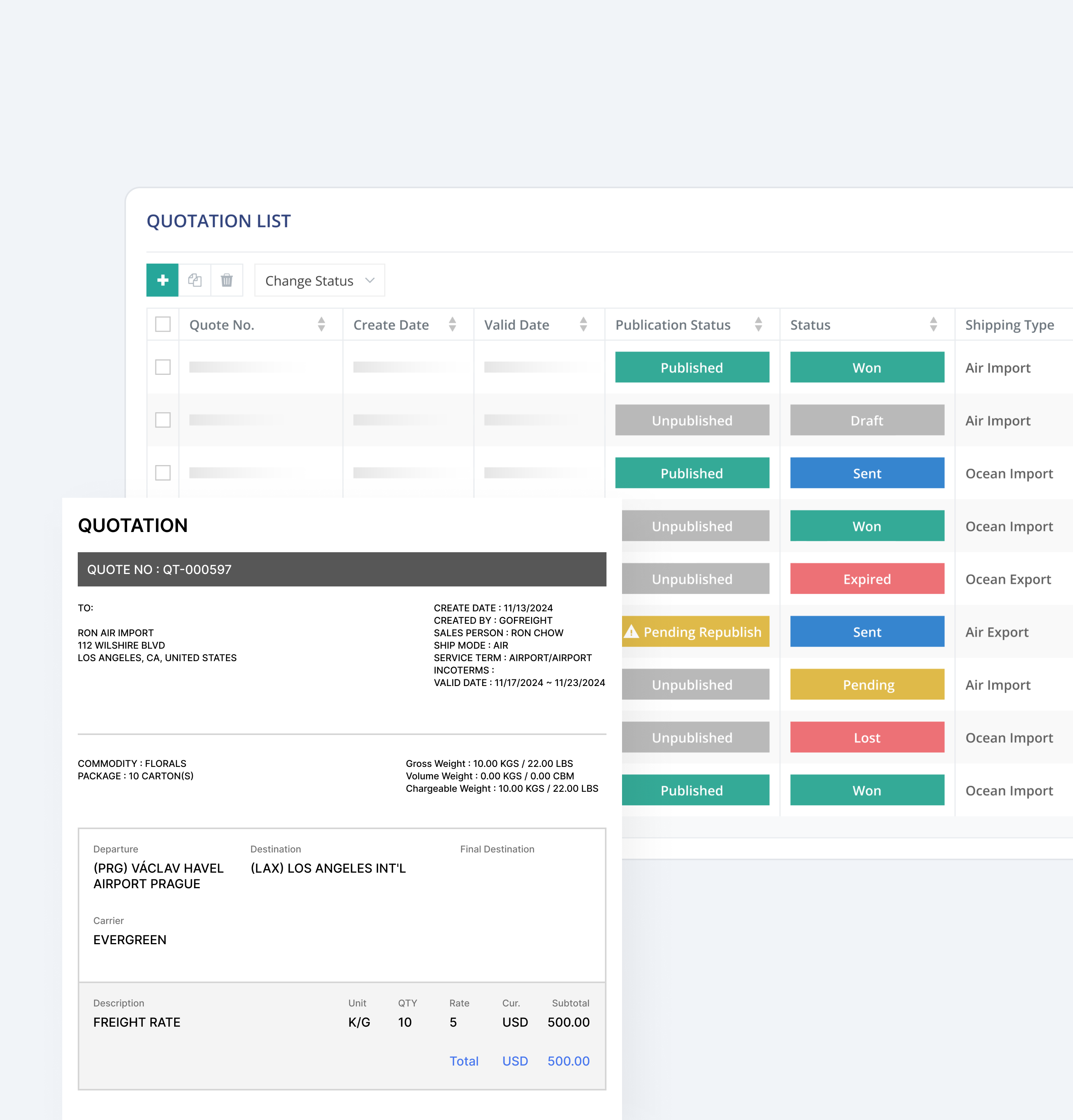Click the warning icon on Pending Republish badge

click(632, 632)
